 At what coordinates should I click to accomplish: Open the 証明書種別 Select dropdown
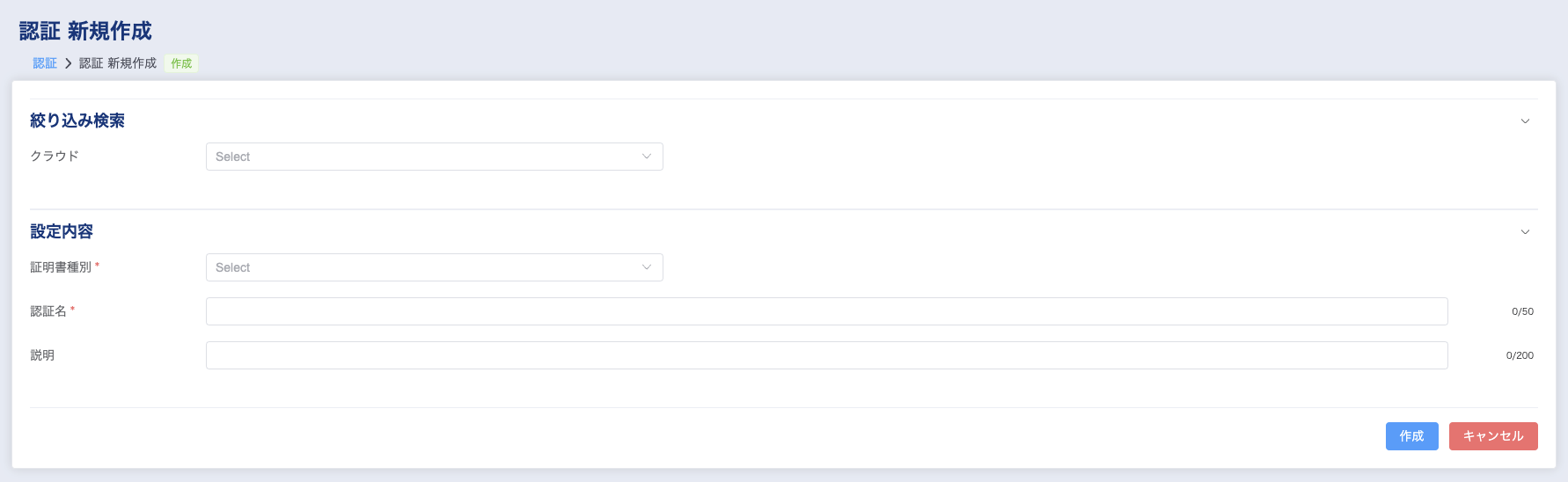(422, 267)
